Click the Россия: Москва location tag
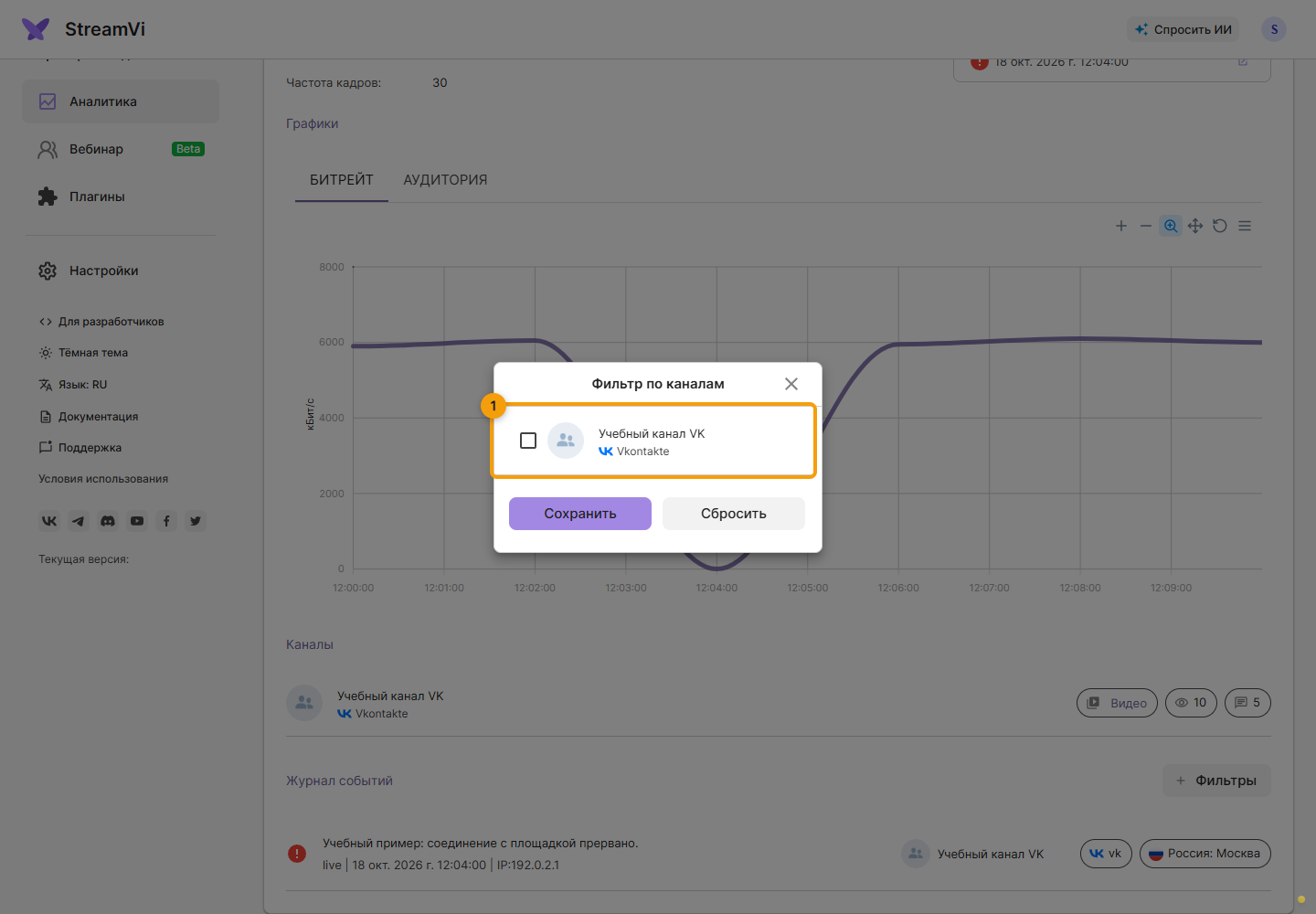The width and height of the screenshot is (1316, 914). (1205, 854)
